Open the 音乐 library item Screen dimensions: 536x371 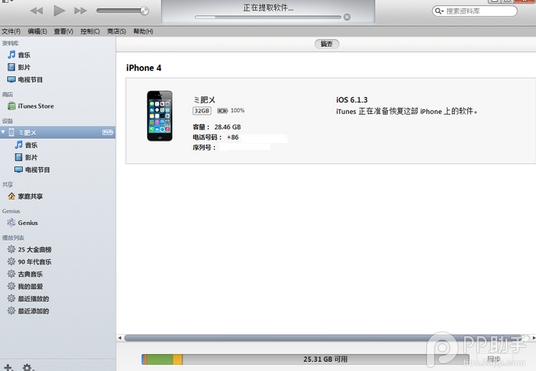pyautogui.click(x=19, y=55)
